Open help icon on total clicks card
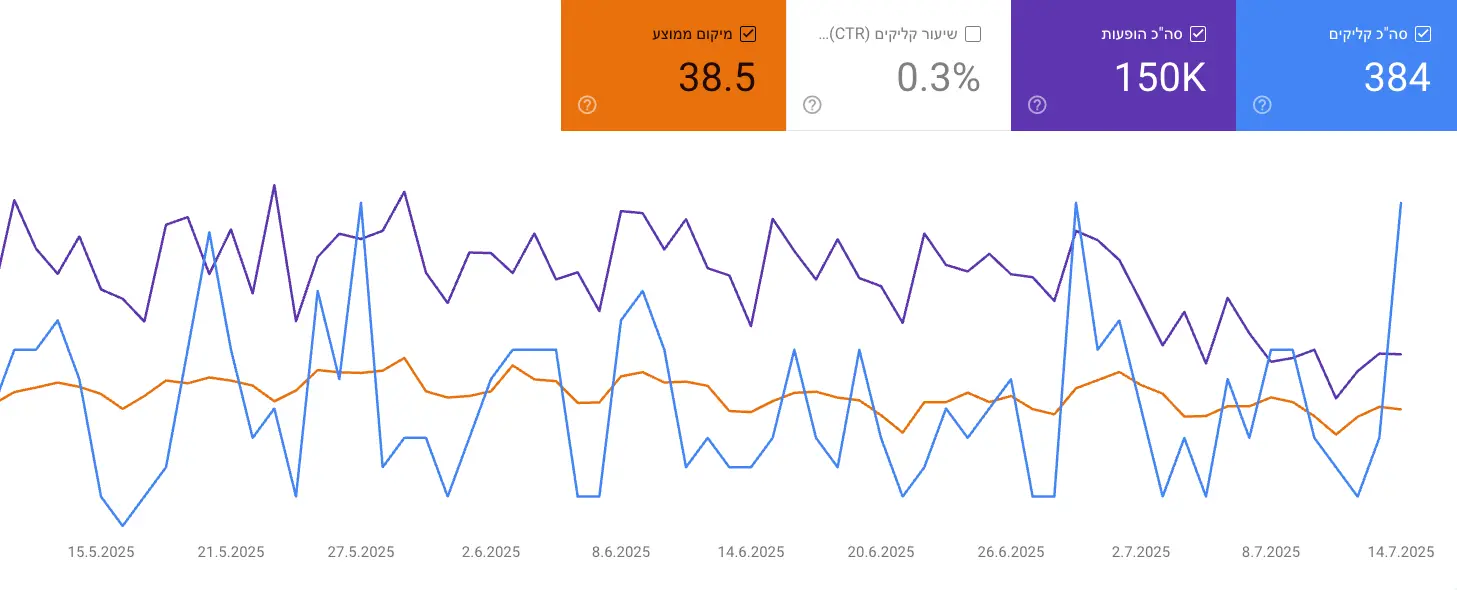1457x590 pixels. (x=1262, y=105)
